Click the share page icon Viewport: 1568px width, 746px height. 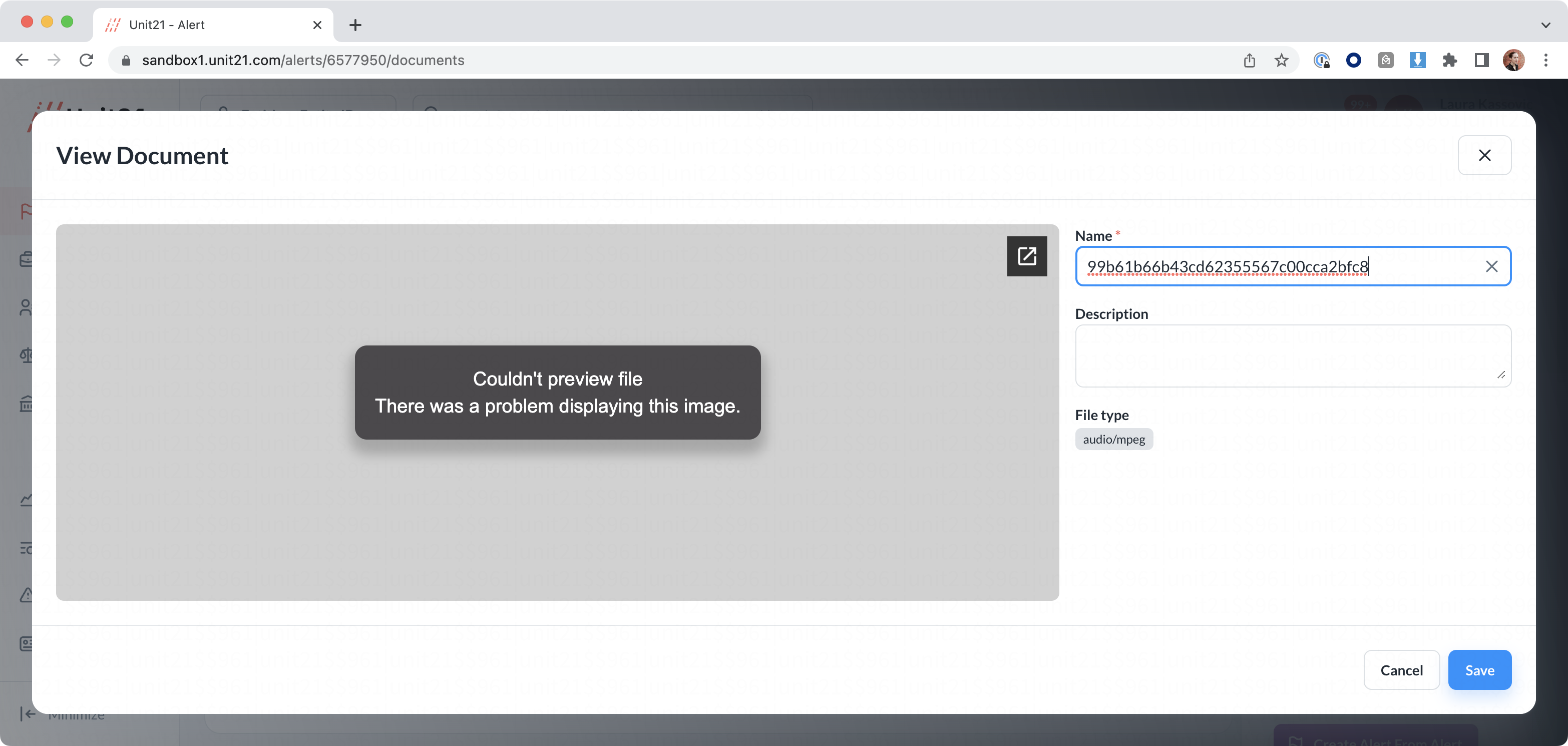(x=1249, y=60)
